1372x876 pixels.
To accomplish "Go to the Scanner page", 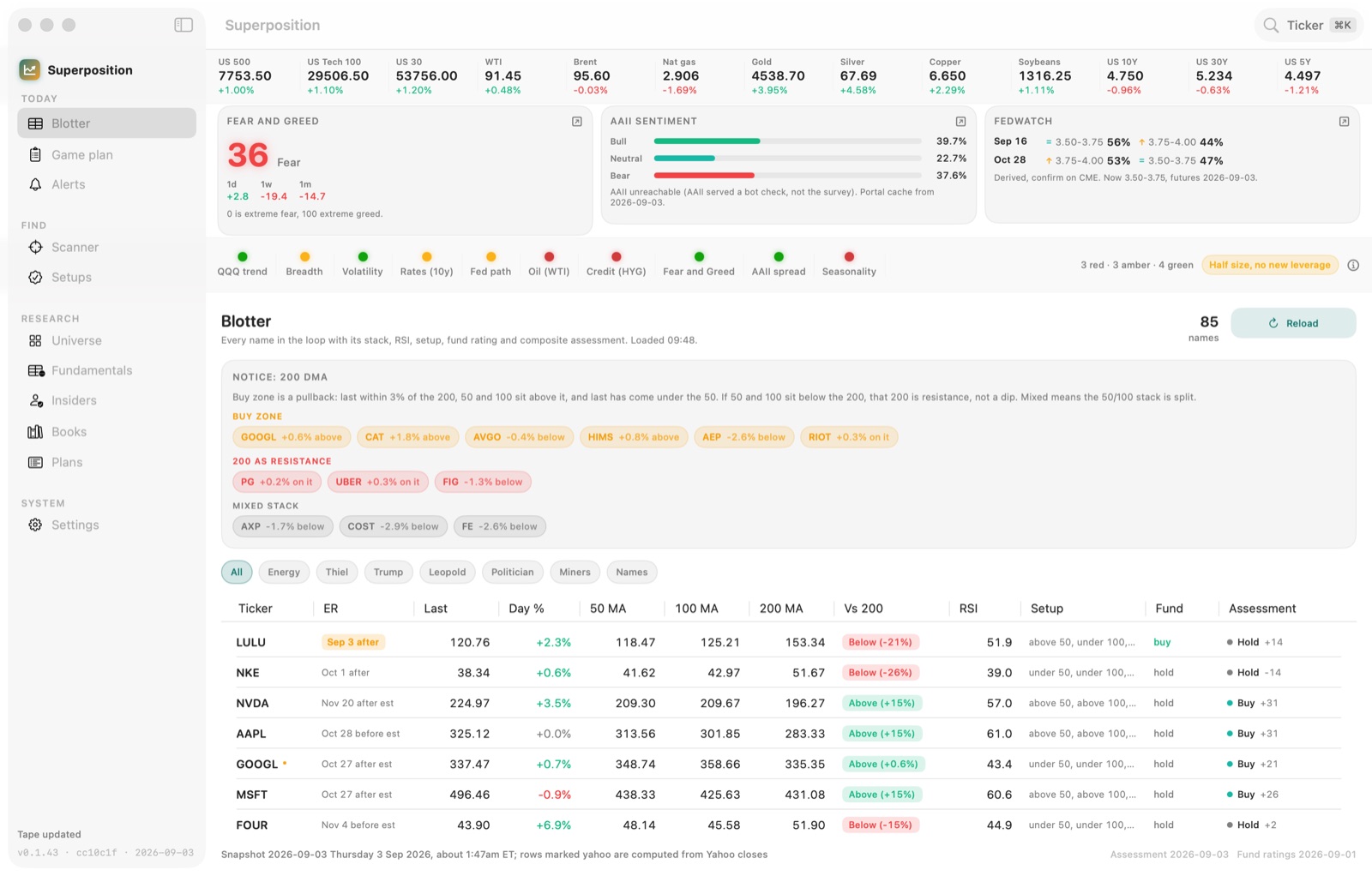I will tap(106, 247).
